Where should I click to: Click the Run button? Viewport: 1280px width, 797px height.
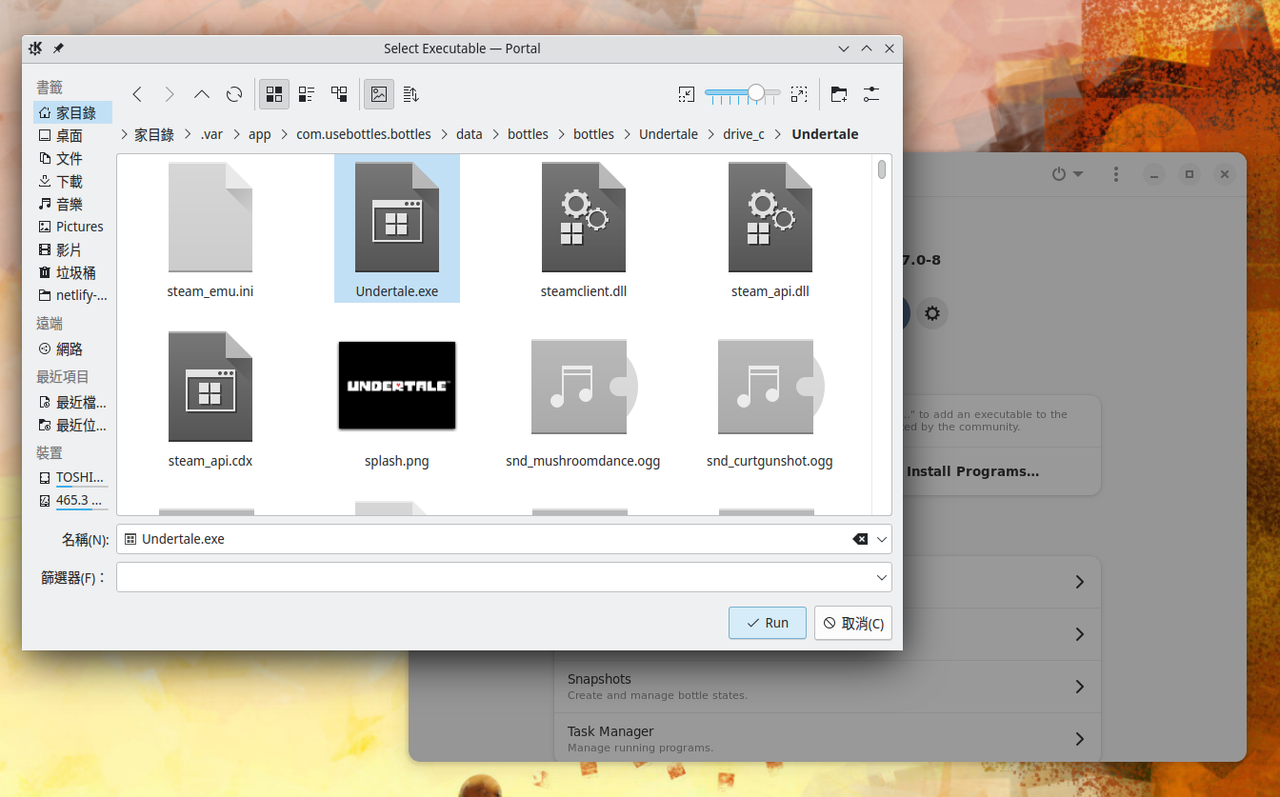(767, 622)
